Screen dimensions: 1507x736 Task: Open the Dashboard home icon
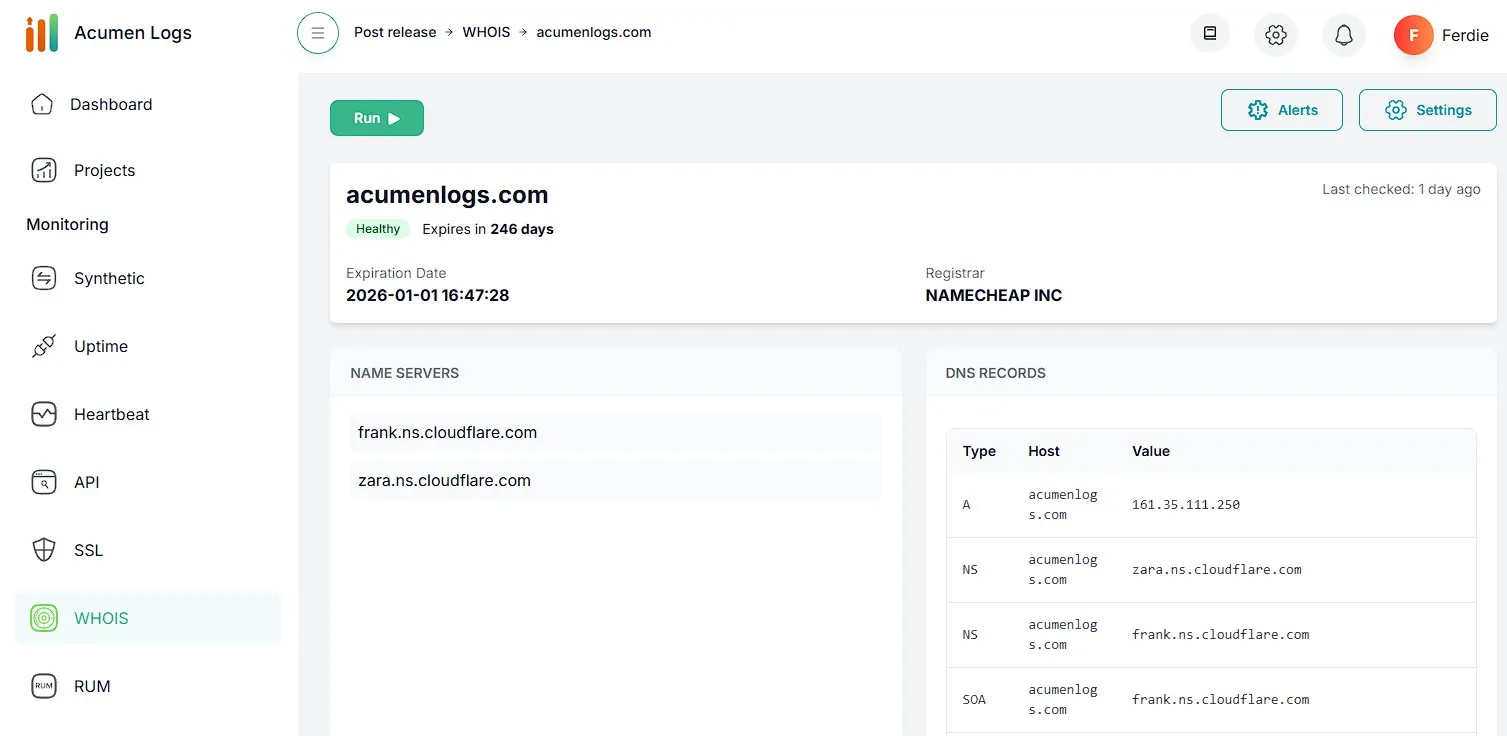42,104
